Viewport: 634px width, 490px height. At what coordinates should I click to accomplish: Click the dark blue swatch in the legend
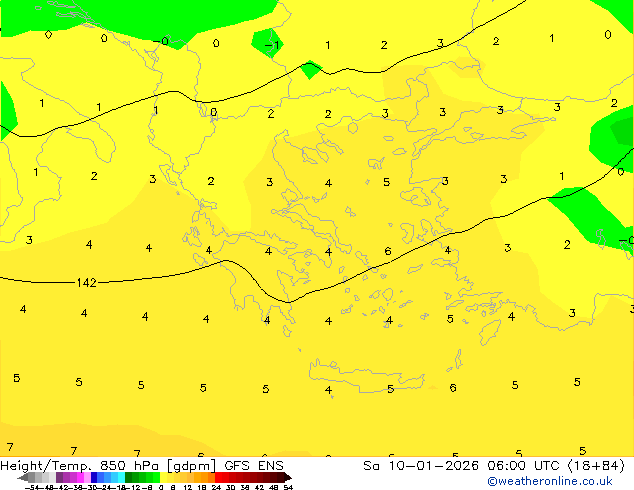[94, 477]
